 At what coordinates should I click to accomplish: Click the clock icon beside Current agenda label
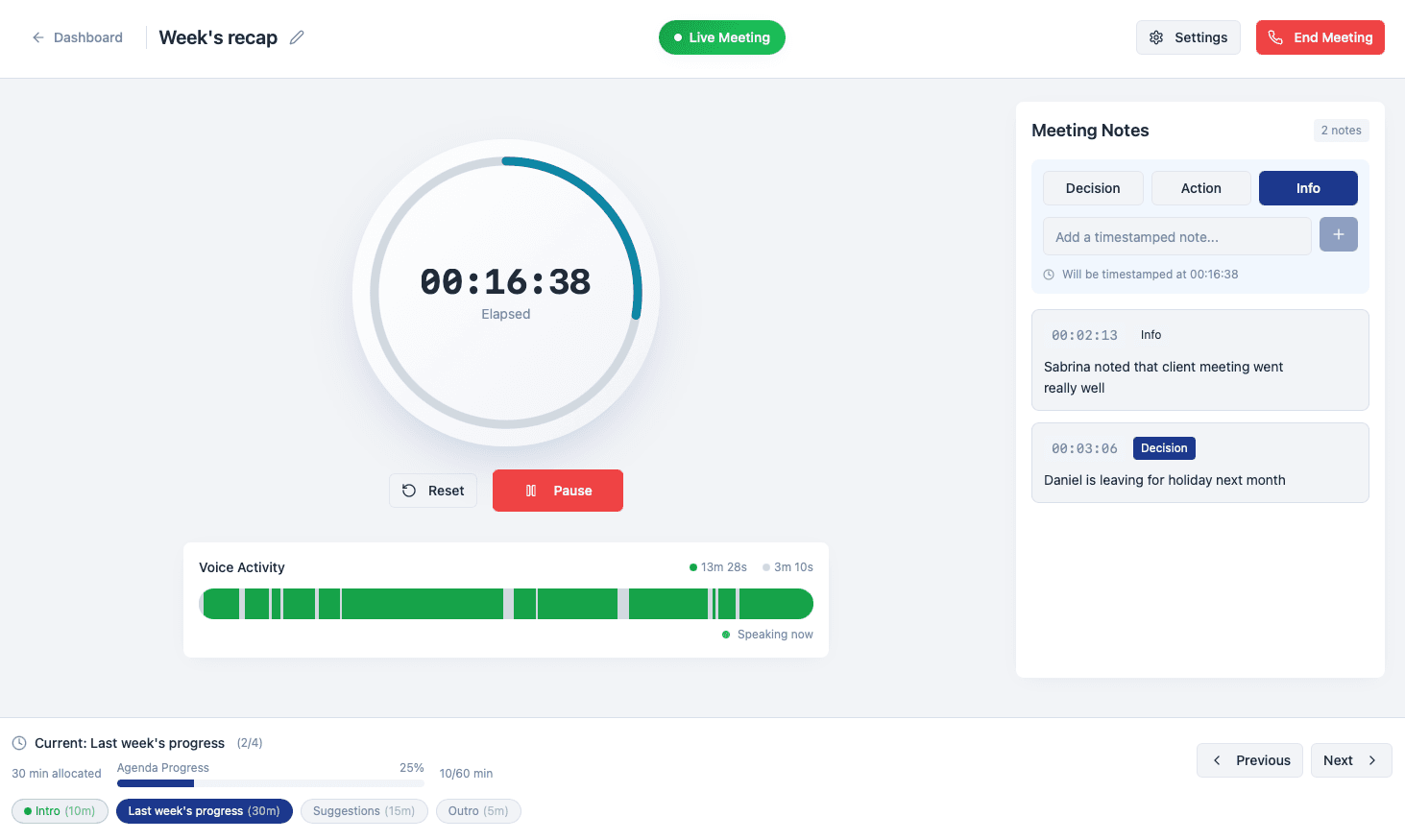[x=19, y=742]
